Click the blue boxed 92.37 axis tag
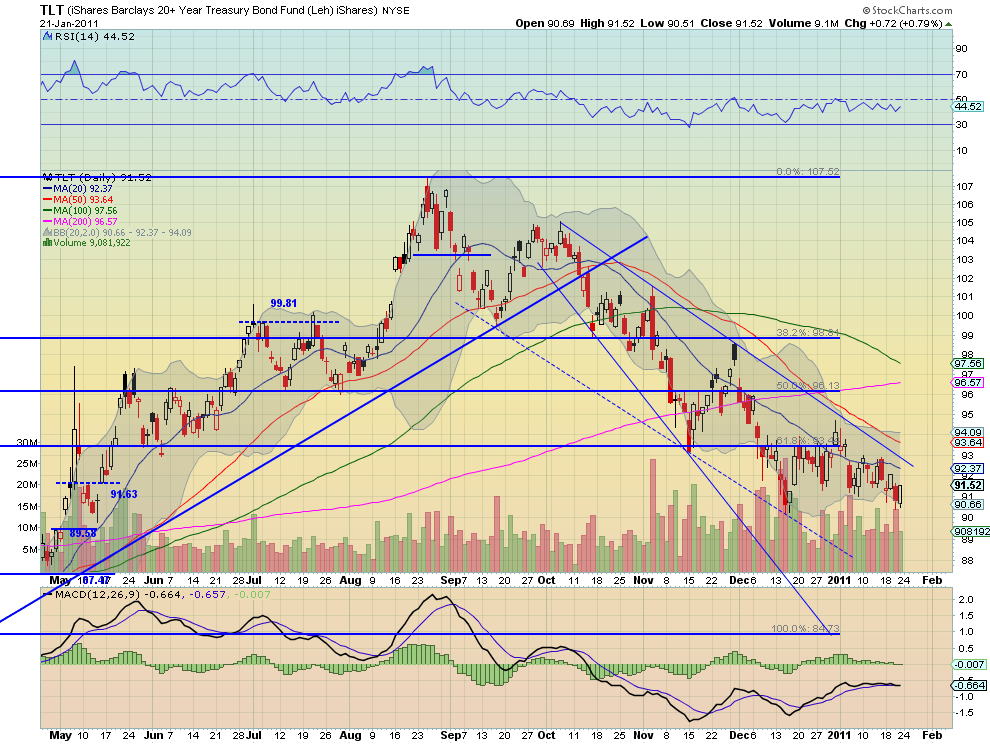The image size is (990, 744). click(x=969, y=469)
